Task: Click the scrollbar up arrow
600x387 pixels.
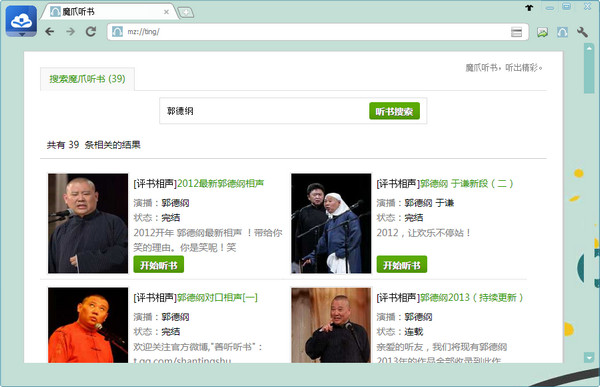Action: (x=589, y=48)
